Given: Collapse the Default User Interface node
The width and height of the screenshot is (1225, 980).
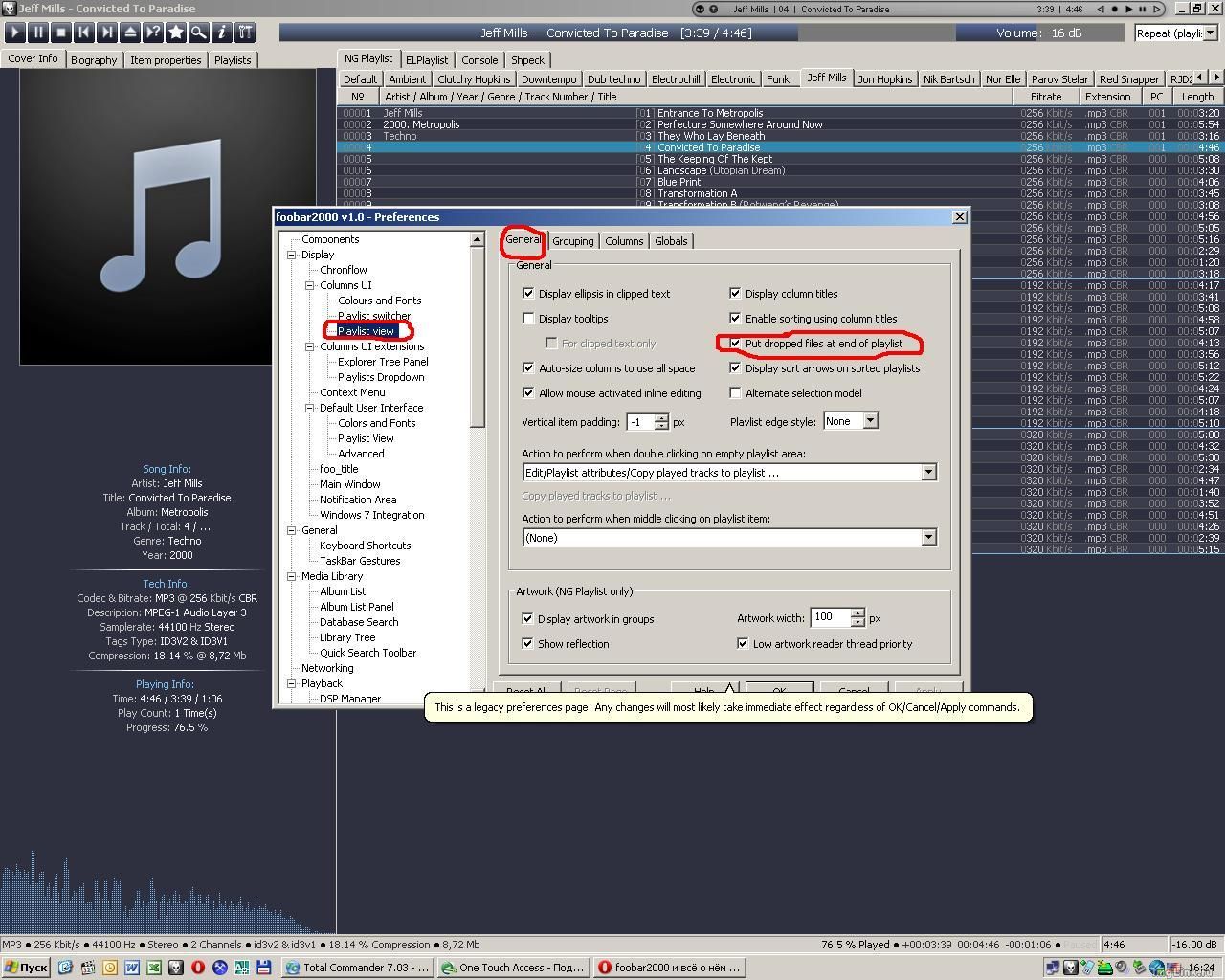Looking at the screenshot, I should 310,408.
